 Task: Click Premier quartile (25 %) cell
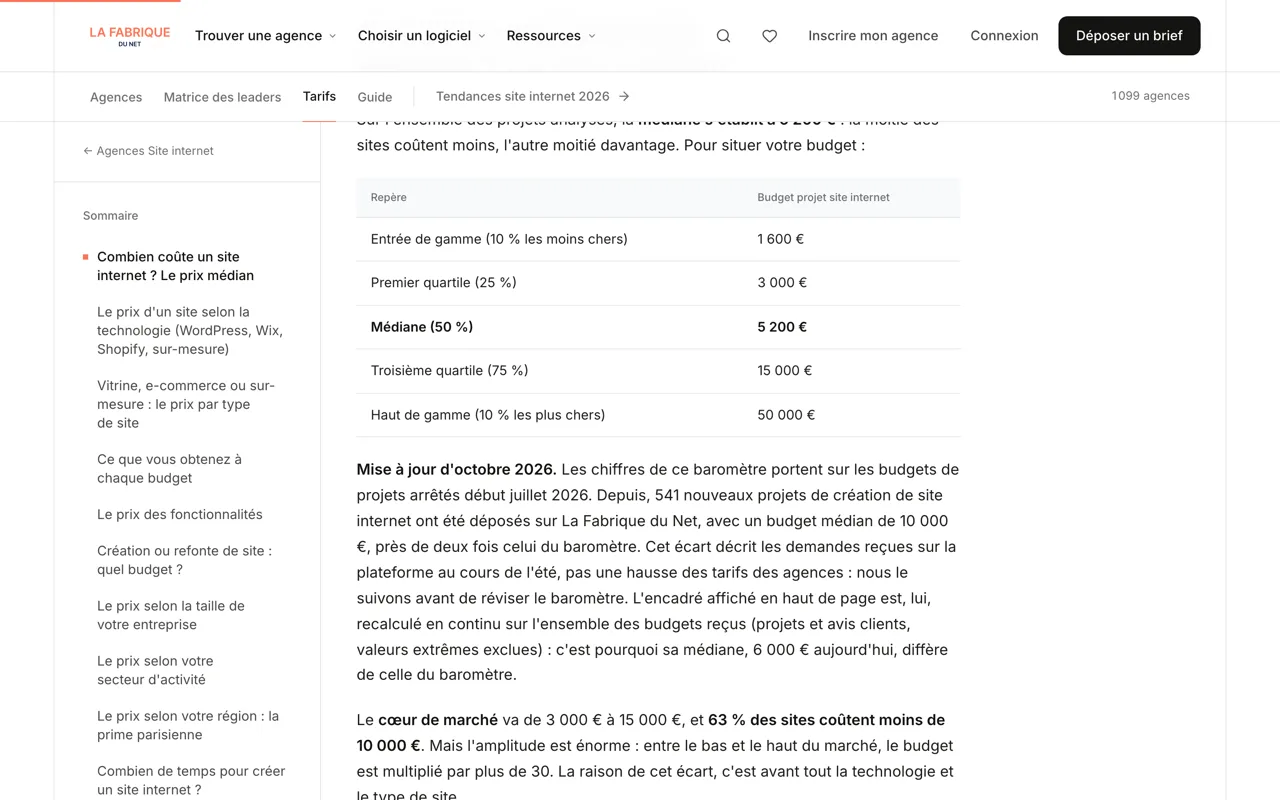444,282
